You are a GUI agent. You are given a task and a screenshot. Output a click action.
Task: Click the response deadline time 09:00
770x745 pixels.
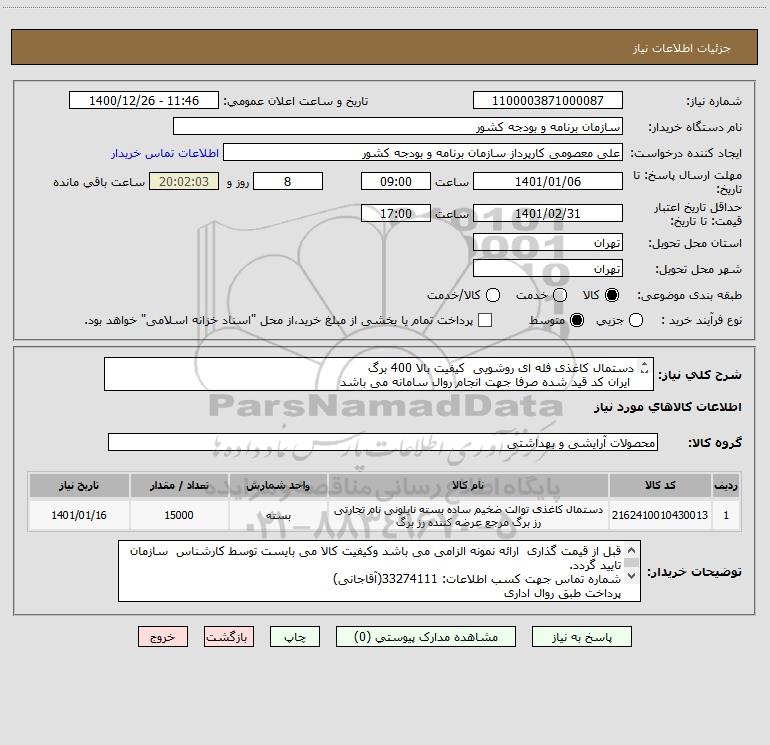(x=396, y=181)
